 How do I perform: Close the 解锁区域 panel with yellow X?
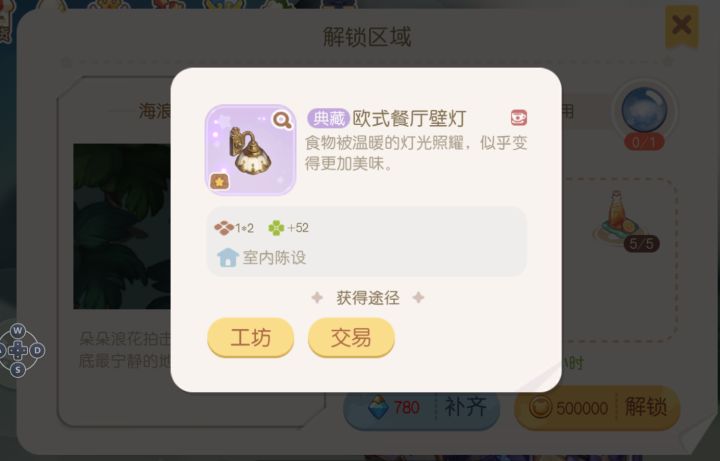click(682, 25)
